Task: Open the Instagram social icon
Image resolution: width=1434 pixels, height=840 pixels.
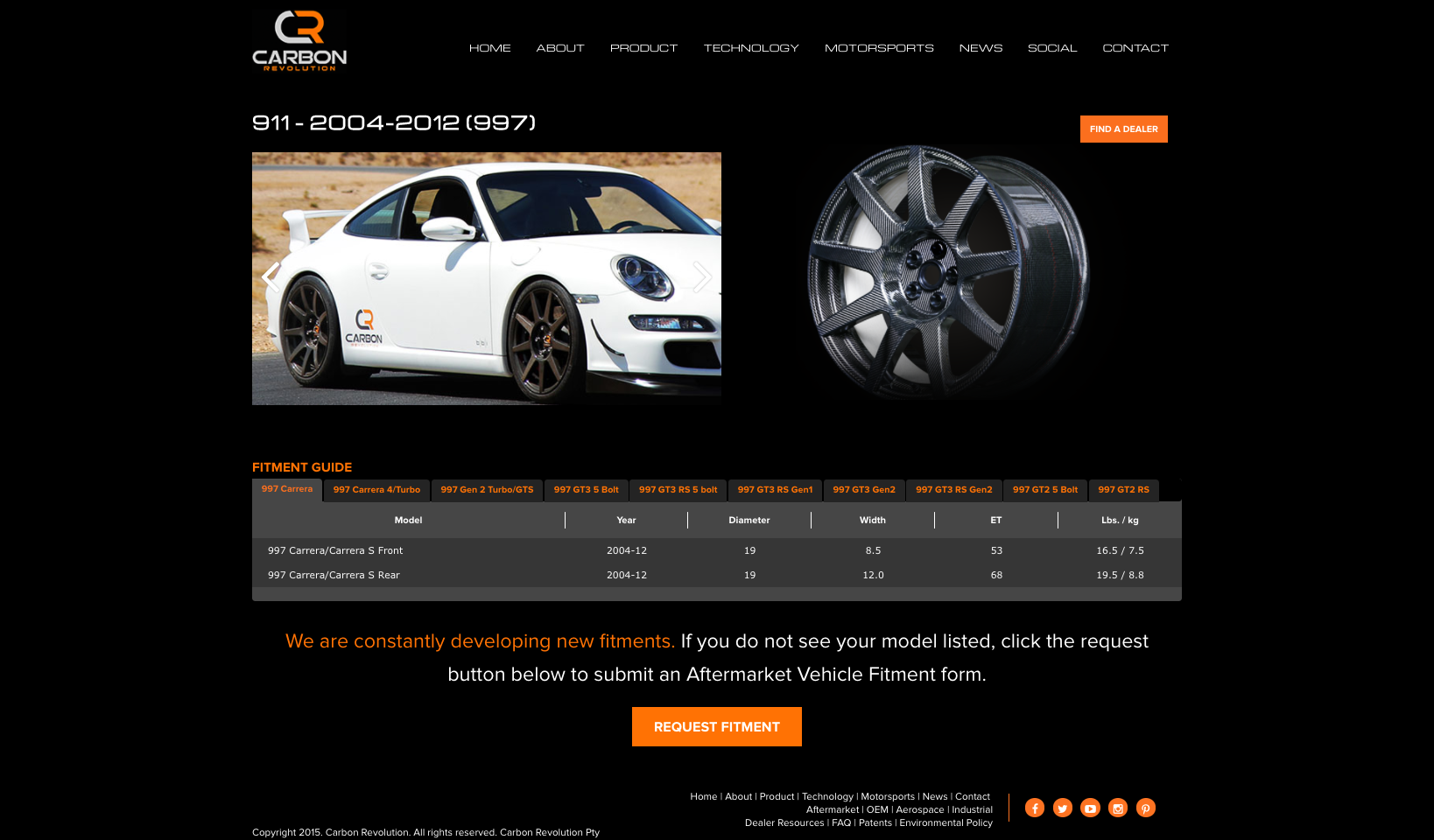Action: 1118,808
